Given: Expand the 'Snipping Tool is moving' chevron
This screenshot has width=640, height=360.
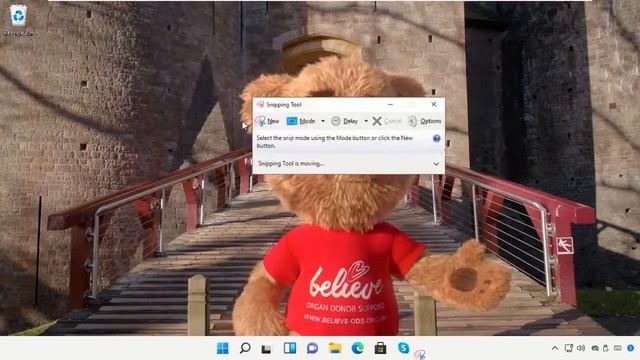Looking at the screenshot, I should (436, 164).
